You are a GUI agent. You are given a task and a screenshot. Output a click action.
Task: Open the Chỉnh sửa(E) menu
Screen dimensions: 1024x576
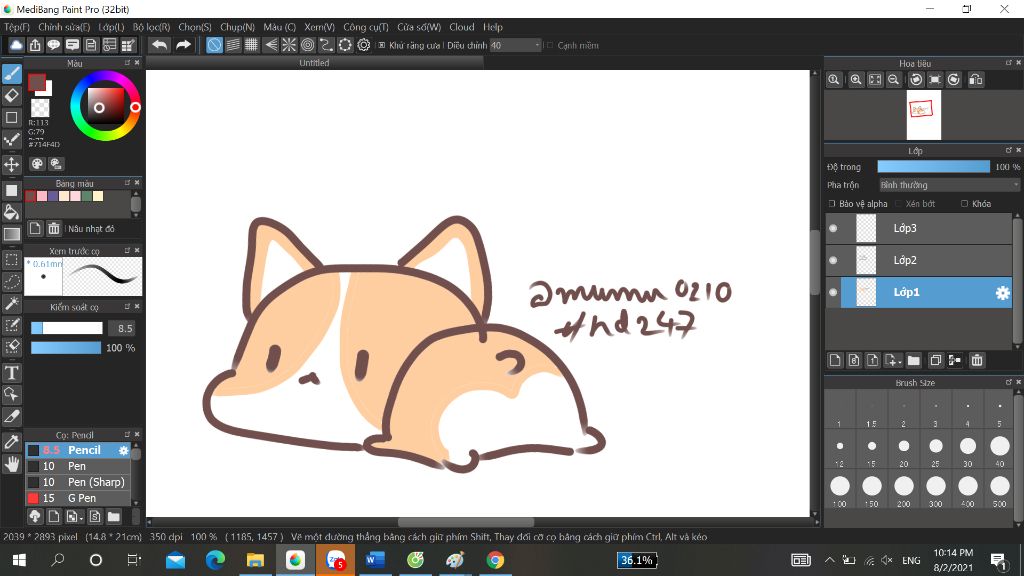pos(64,27)
